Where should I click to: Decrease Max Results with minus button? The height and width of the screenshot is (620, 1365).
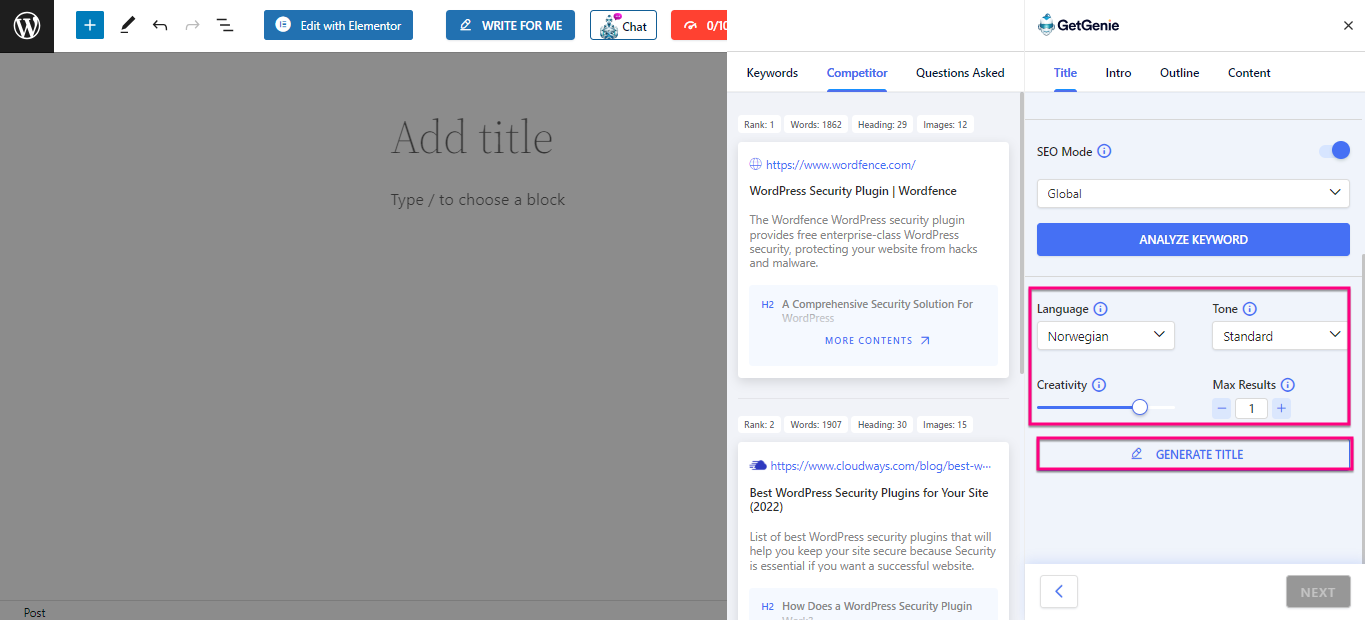1222,408
